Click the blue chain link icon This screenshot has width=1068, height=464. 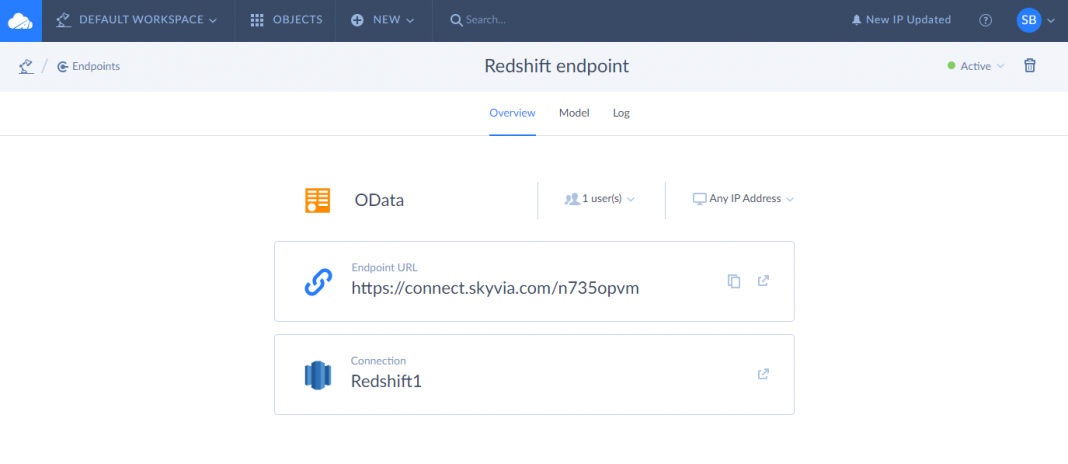pos(317,283)
